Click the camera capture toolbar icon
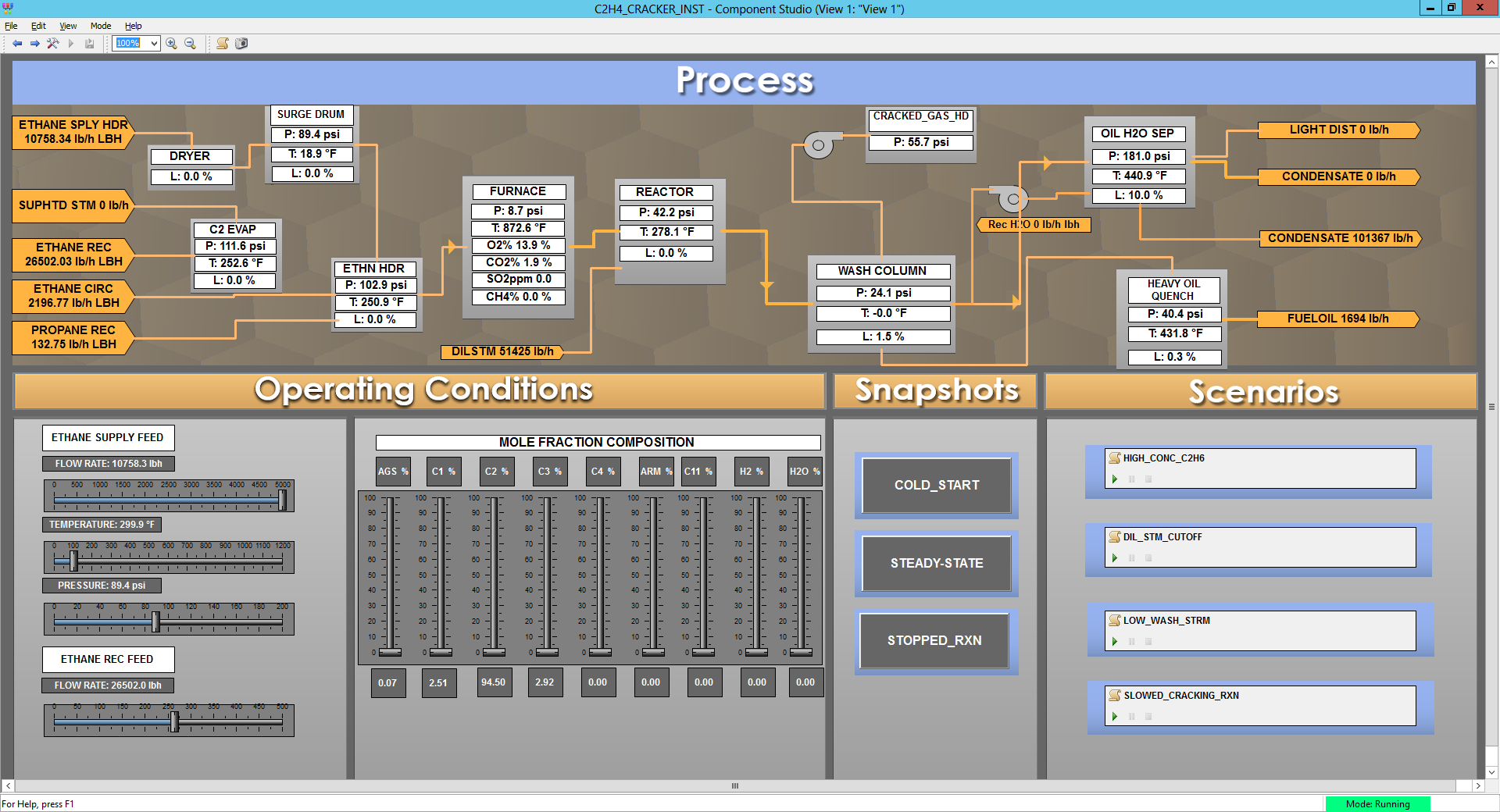This screenshot has width=1500, height=812. pos(241,44)
